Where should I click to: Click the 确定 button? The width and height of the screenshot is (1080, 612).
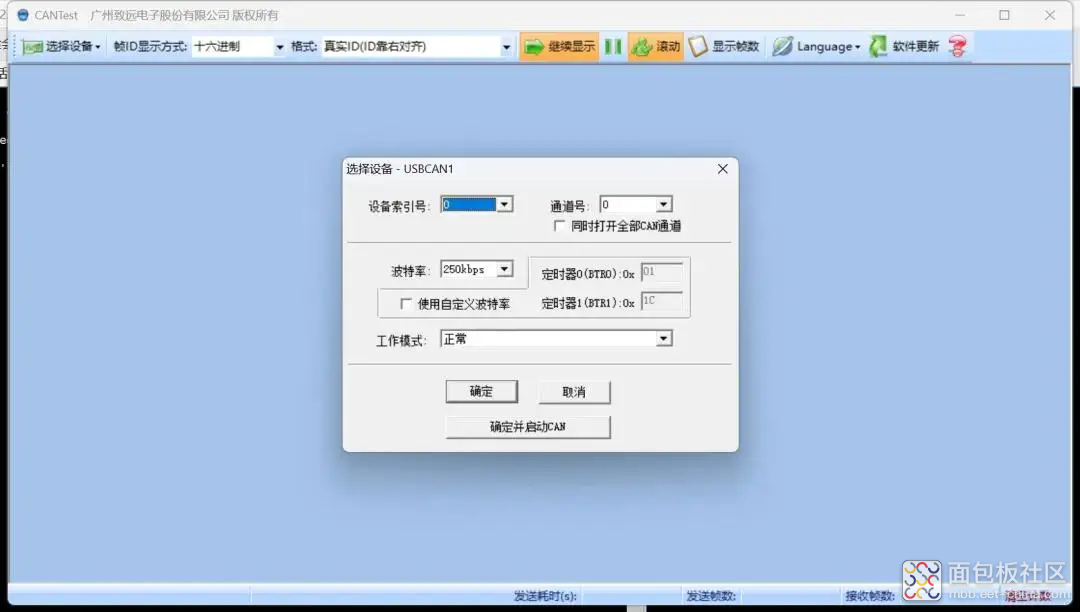coord(481,392)
